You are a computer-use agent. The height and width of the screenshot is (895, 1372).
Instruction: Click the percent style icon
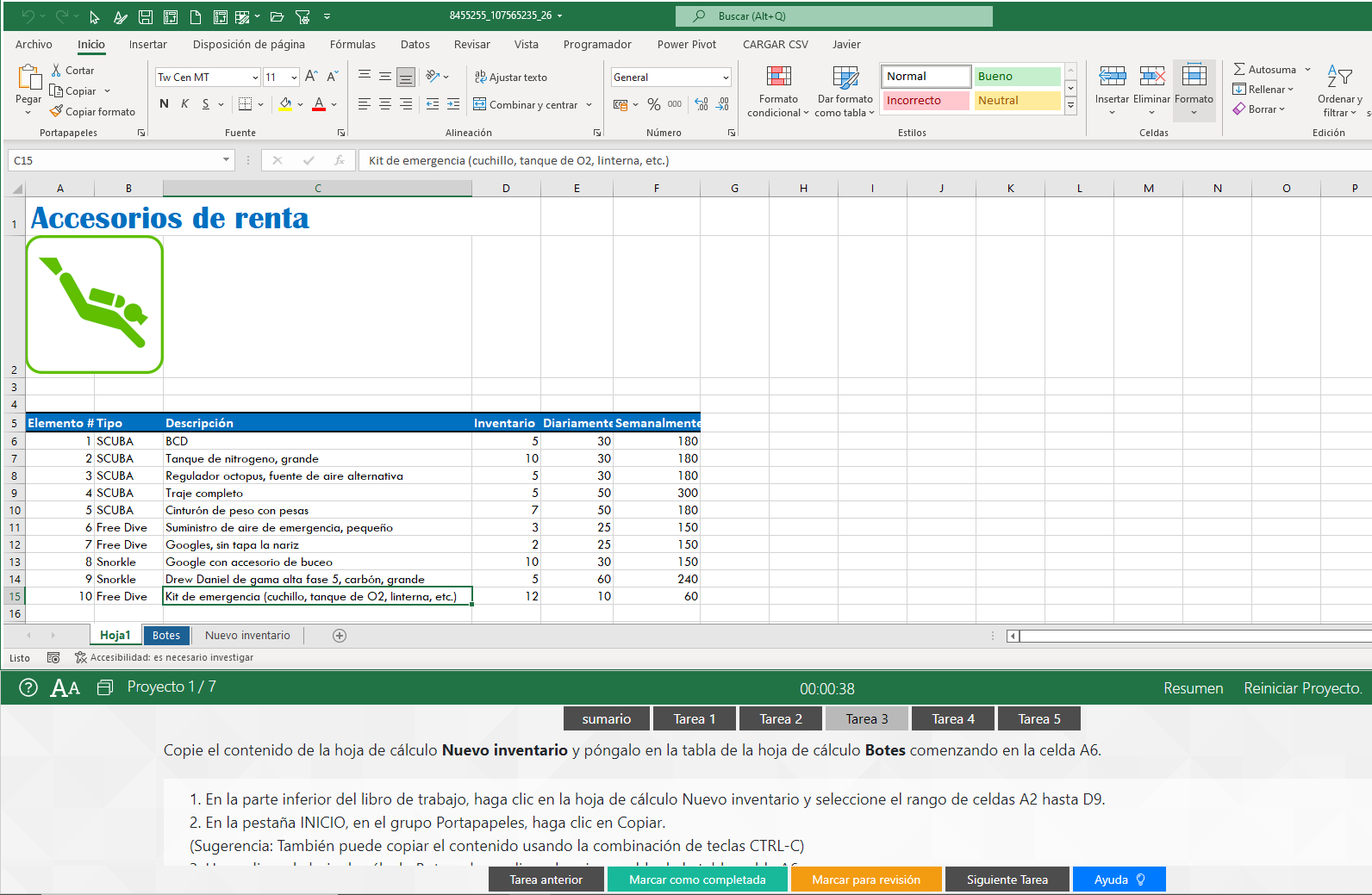point(654,104)
